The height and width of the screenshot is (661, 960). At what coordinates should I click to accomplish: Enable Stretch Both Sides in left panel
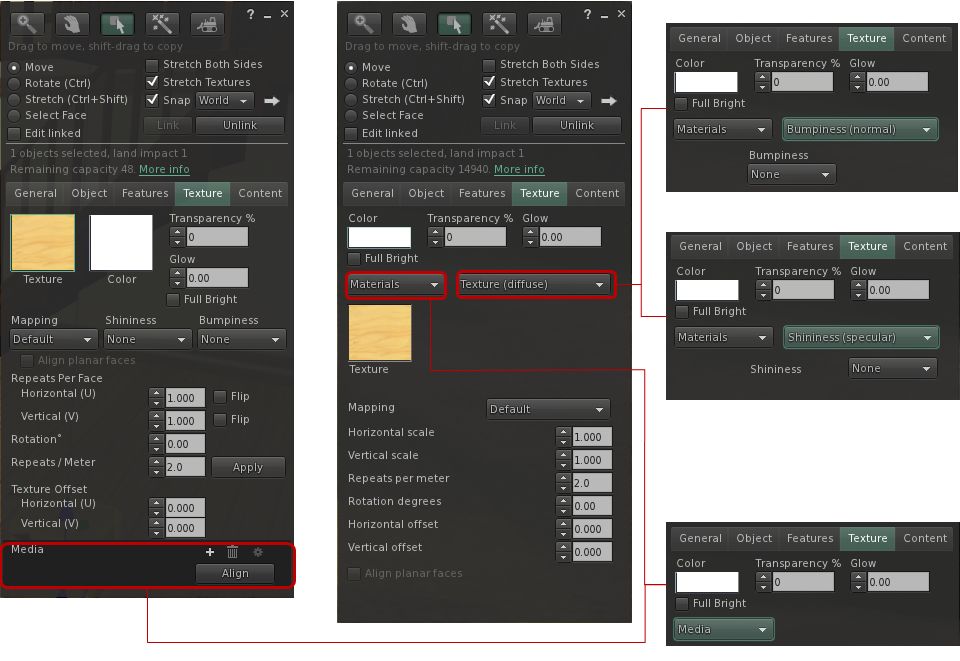coord(153,65)
